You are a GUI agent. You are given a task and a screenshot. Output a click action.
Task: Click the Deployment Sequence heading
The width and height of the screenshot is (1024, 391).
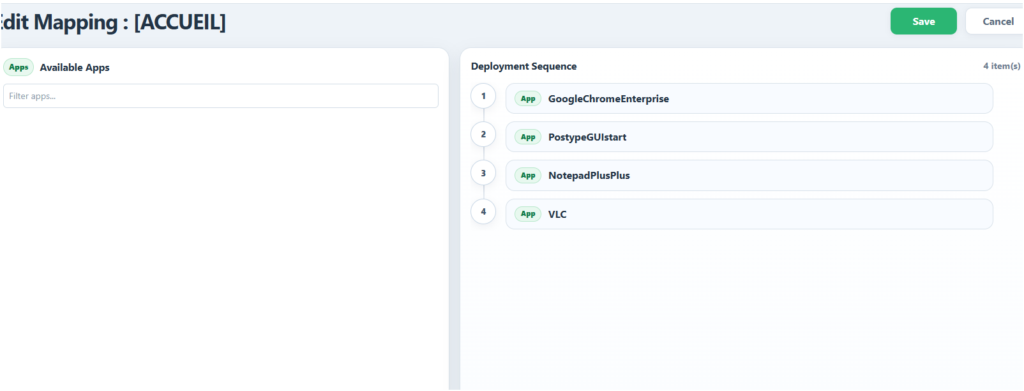[x=524, y=67]
